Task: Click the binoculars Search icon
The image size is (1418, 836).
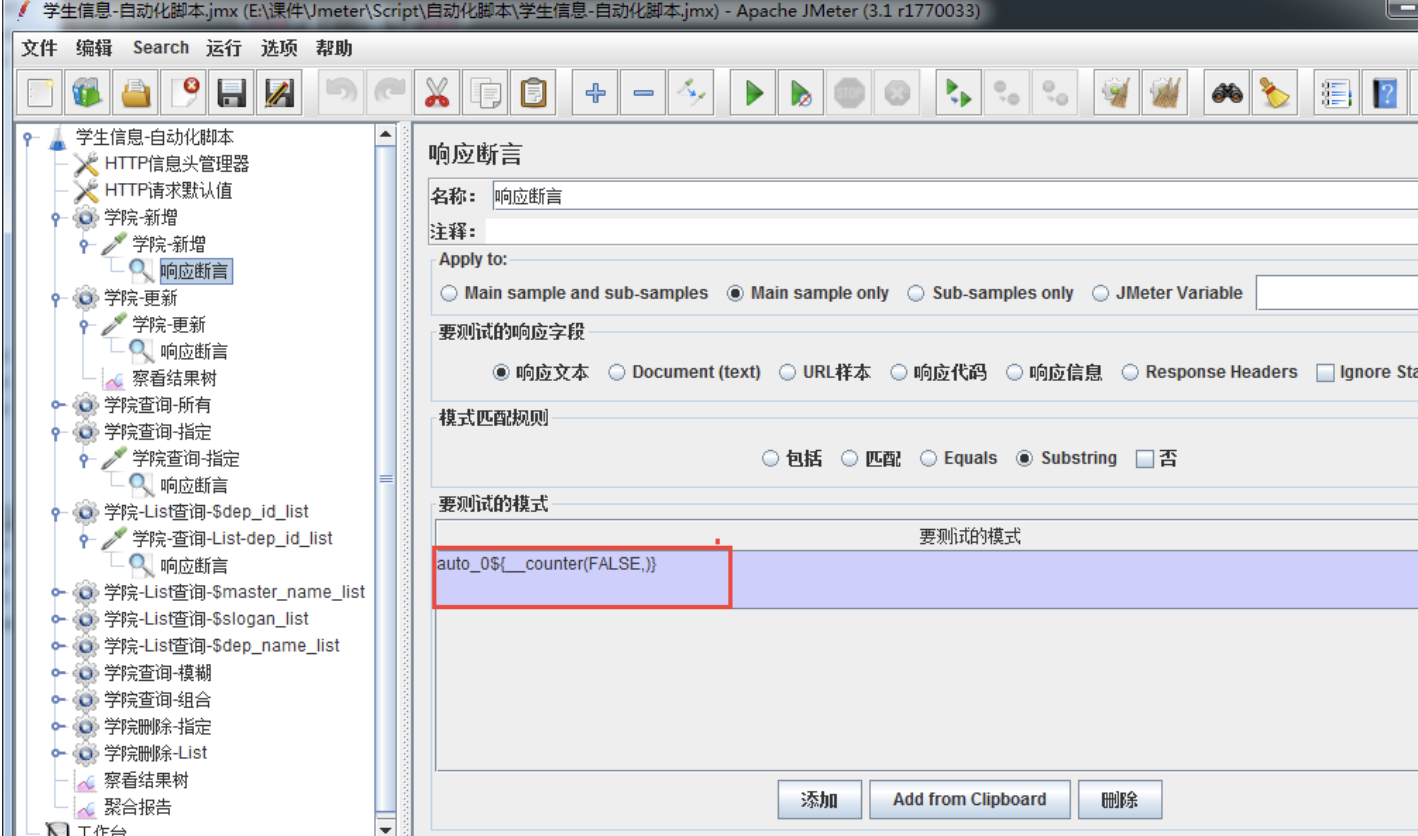Action: 1227,94
